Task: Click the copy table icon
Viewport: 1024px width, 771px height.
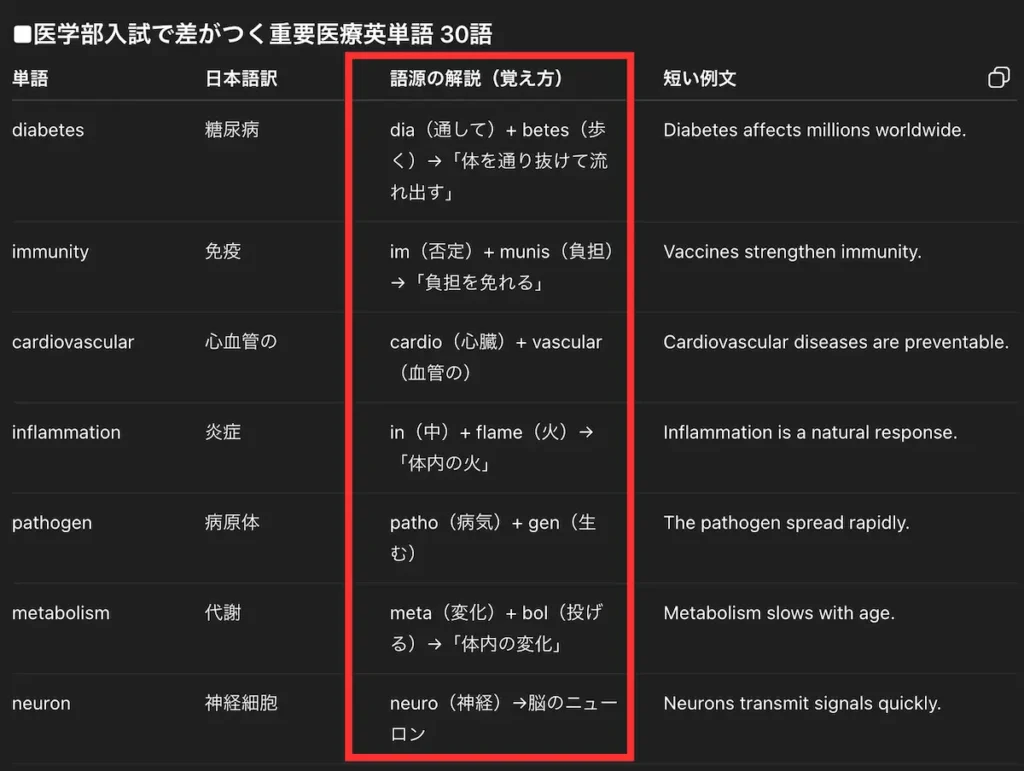Action: (x=998, y=77)
